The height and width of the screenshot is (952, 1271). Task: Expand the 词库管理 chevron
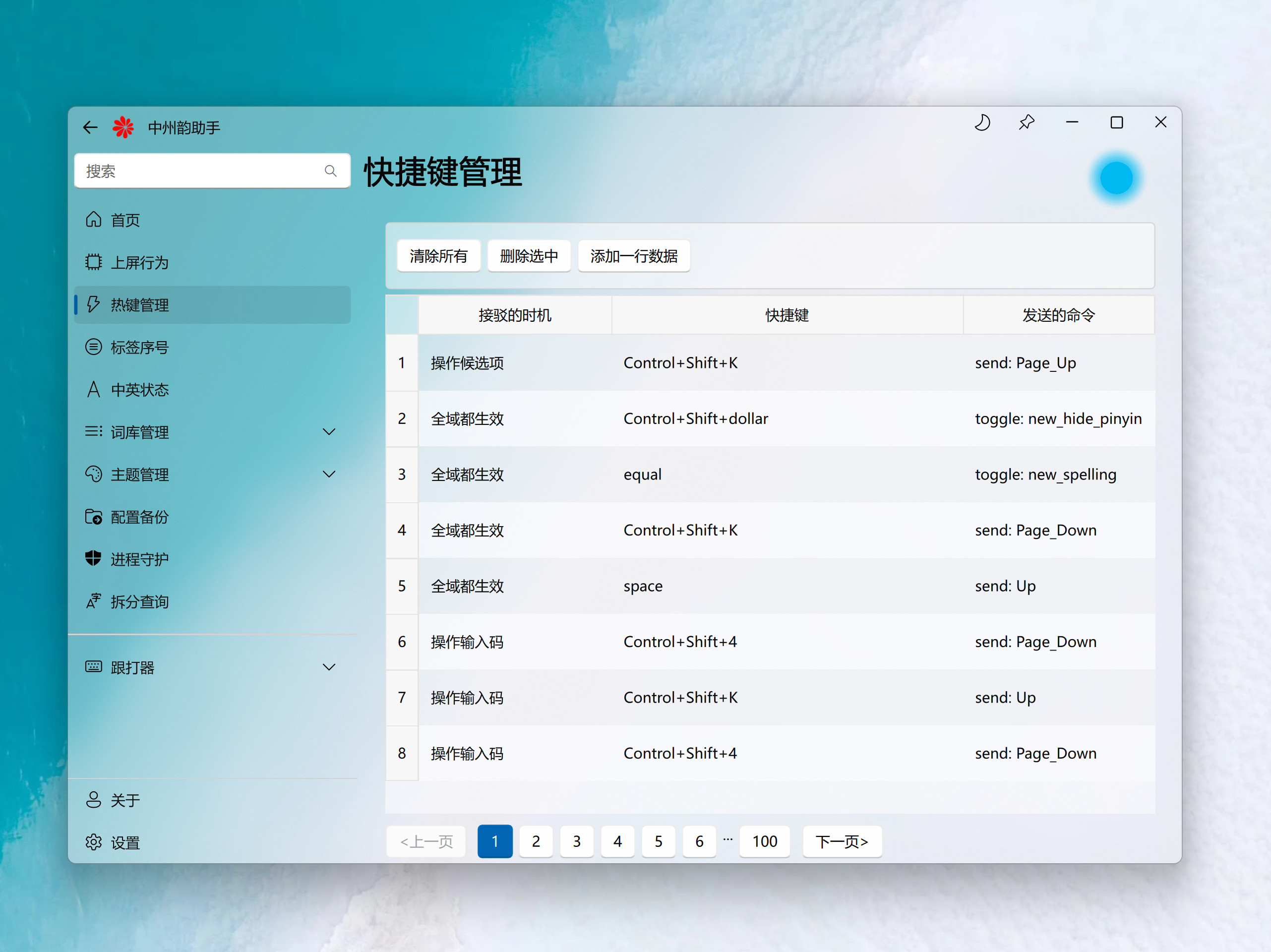tap(329, 431)
